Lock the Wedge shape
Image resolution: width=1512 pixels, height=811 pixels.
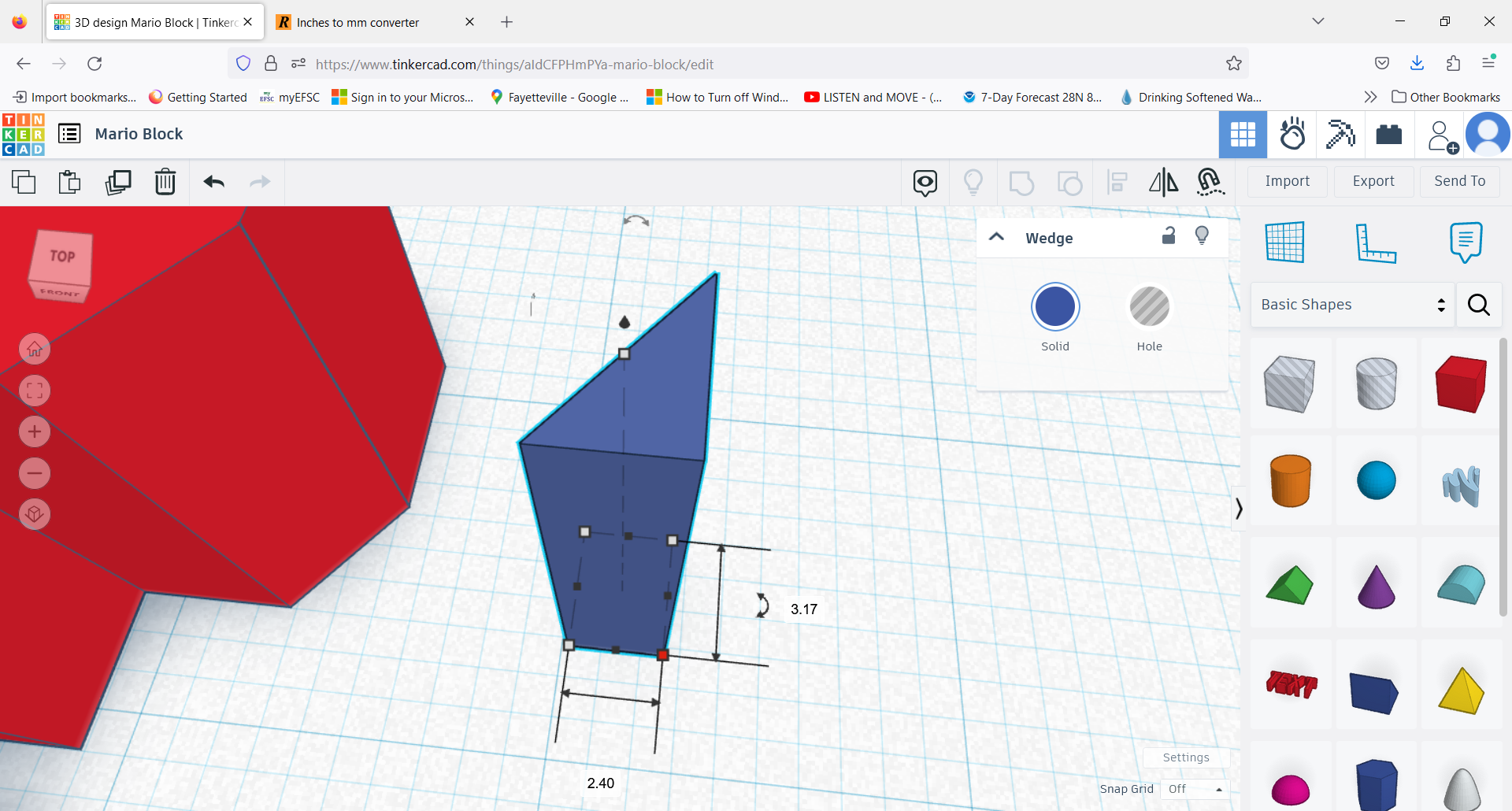1169,235
